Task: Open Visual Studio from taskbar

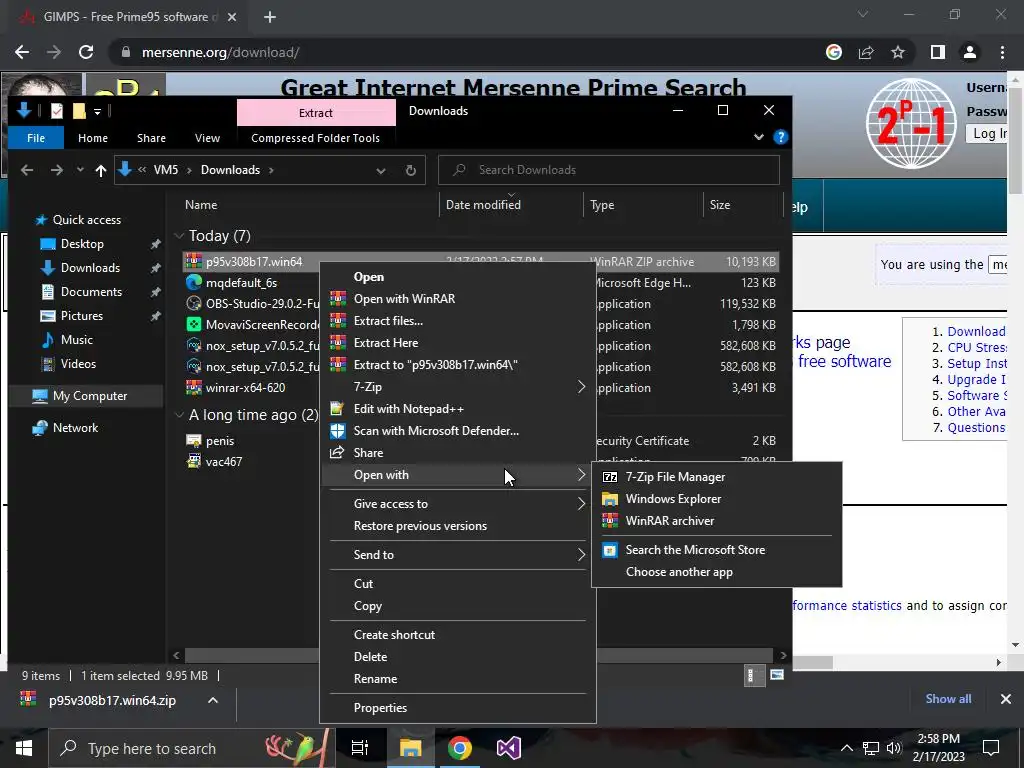Action: (509, 748)
